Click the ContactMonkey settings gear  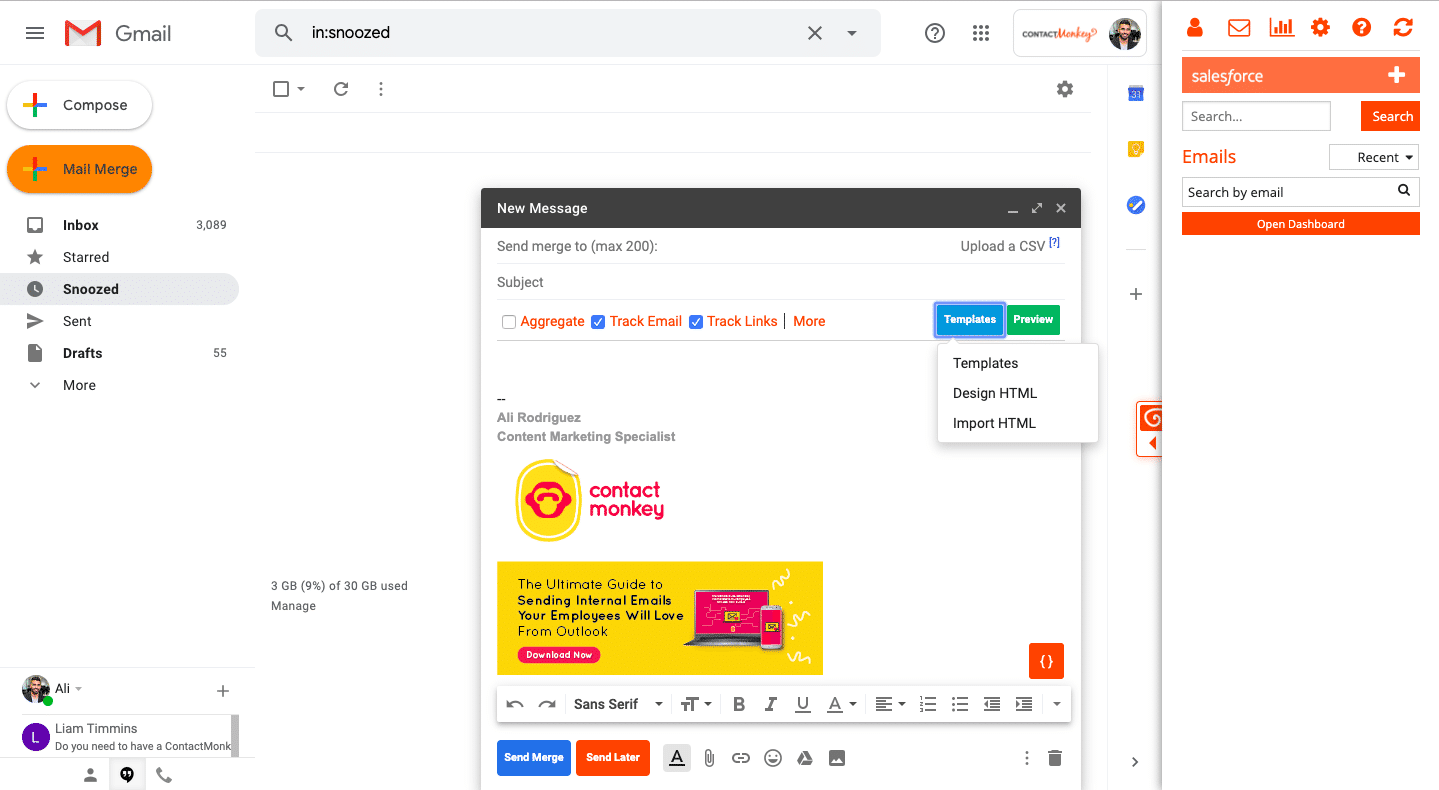point(1321,27)
